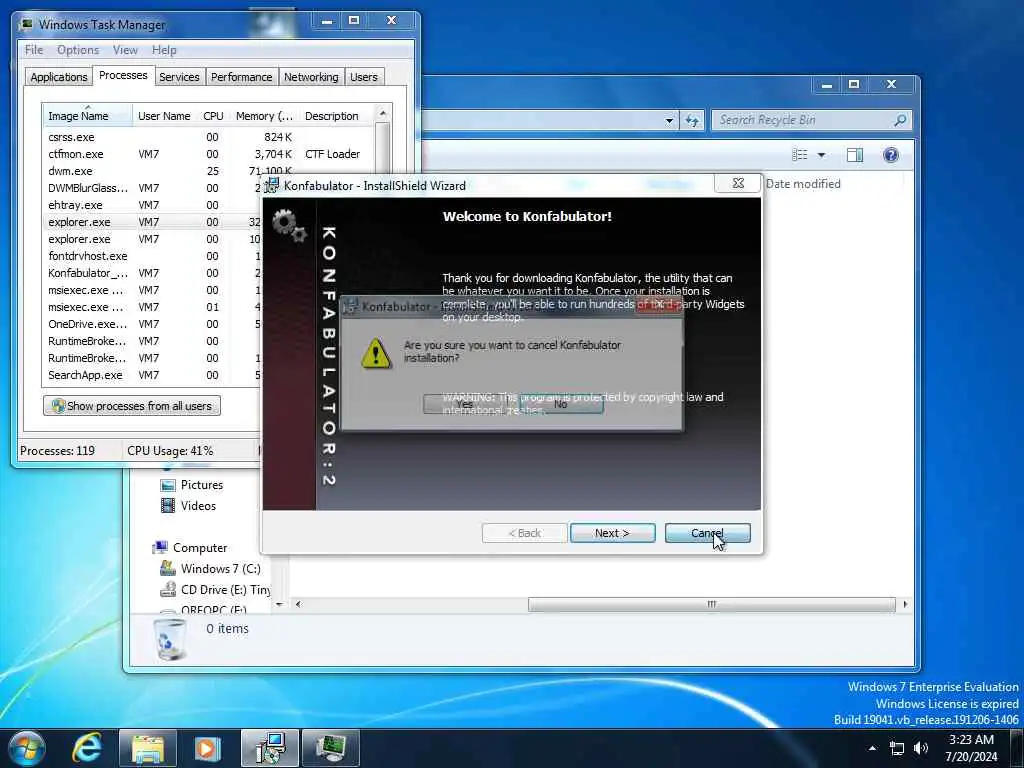Sort processes by Image Name column

coord(87,116)
